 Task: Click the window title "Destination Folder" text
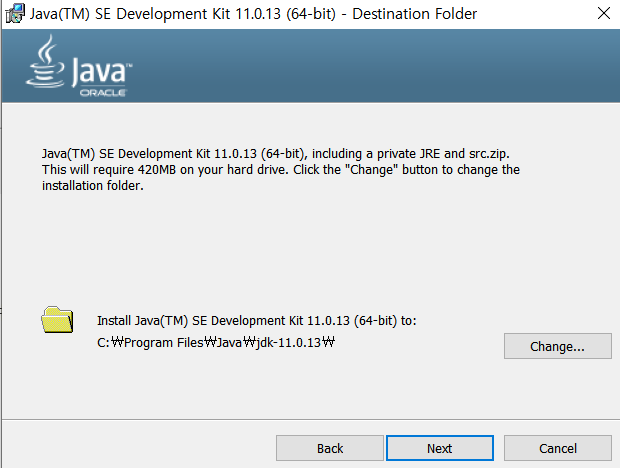point(414,14)
